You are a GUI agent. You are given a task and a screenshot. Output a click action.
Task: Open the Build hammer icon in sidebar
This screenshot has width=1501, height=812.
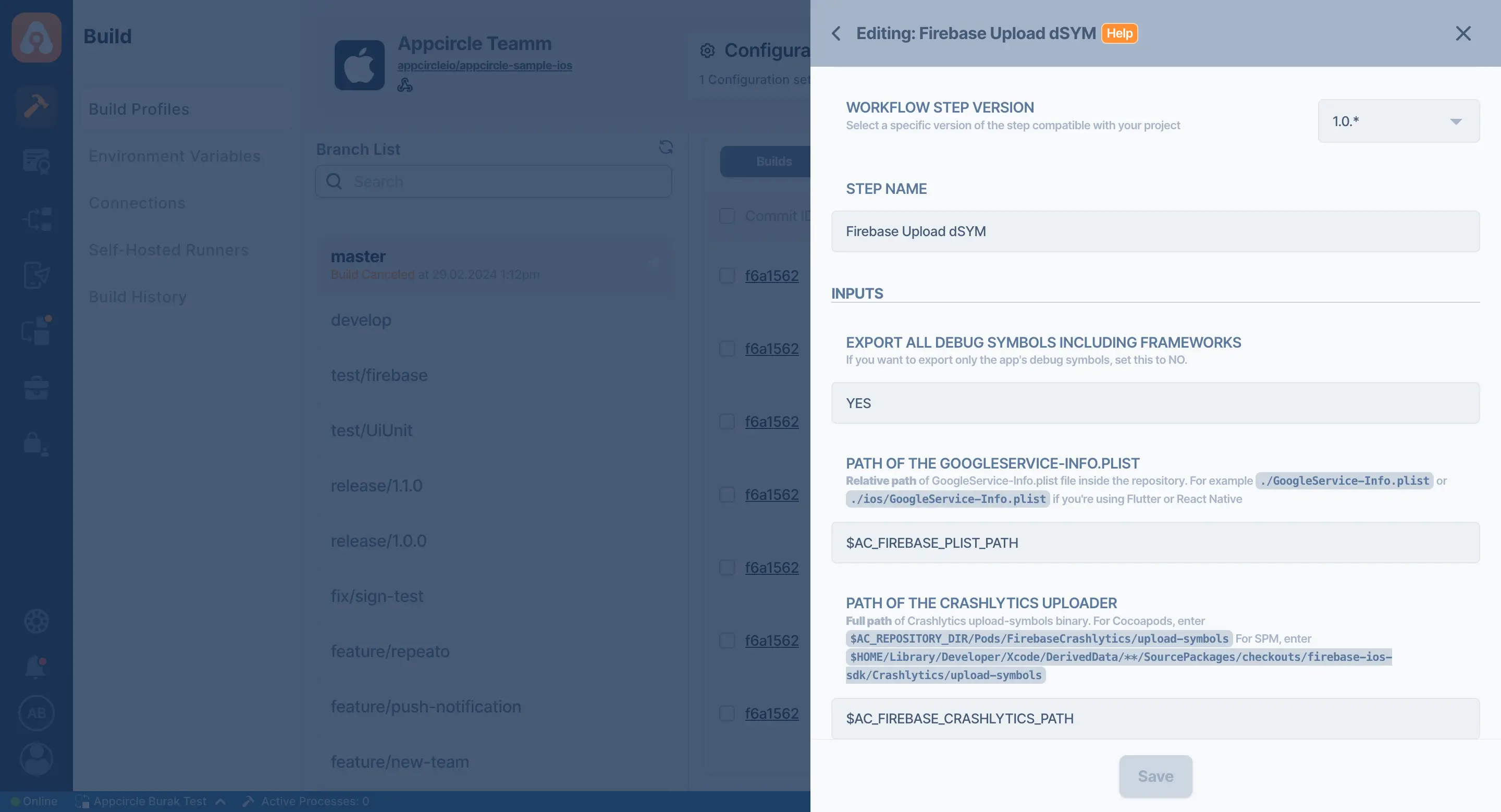pos(36,106)
